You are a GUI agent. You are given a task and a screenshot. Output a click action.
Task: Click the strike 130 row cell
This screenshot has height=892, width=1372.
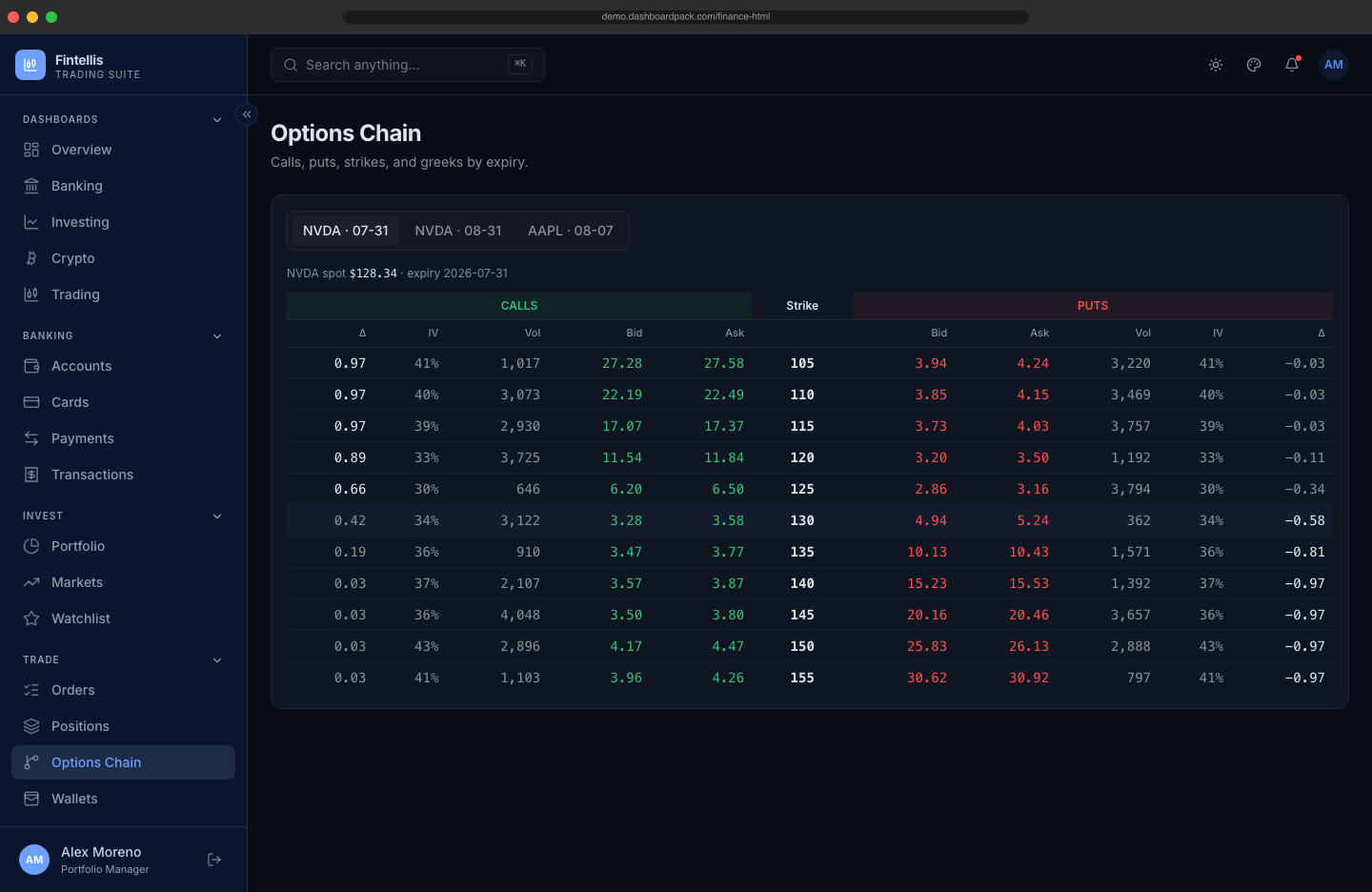[x=802, y=520]
